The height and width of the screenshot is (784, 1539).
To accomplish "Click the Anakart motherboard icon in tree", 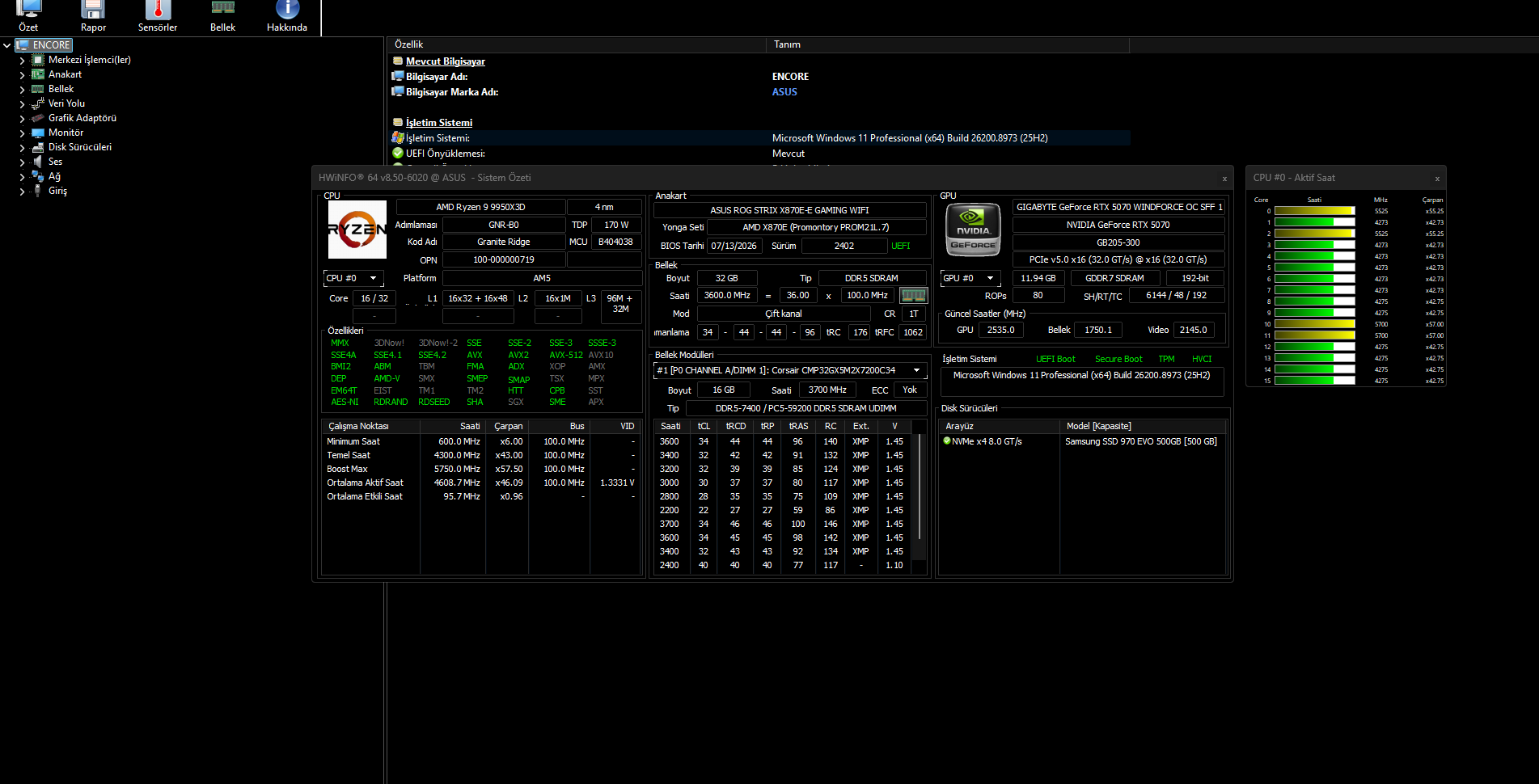I will point(38,74).
